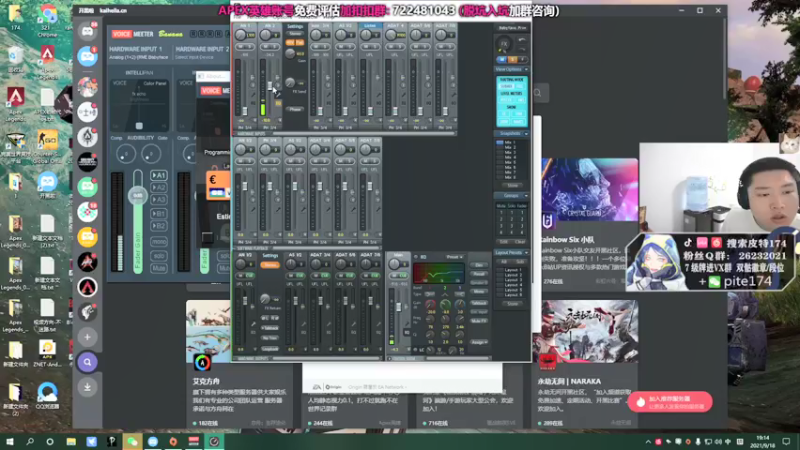Click Mute FX button
This screenshot has width=800, height=450.
[x=479, y=321]
